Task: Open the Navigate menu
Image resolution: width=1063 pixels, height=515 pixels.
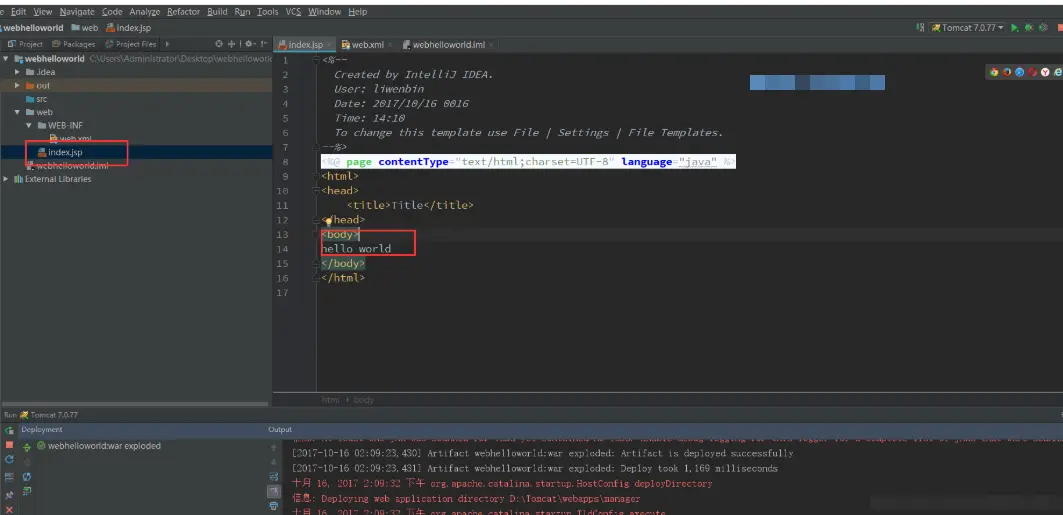Action: [x=77, y=12]
